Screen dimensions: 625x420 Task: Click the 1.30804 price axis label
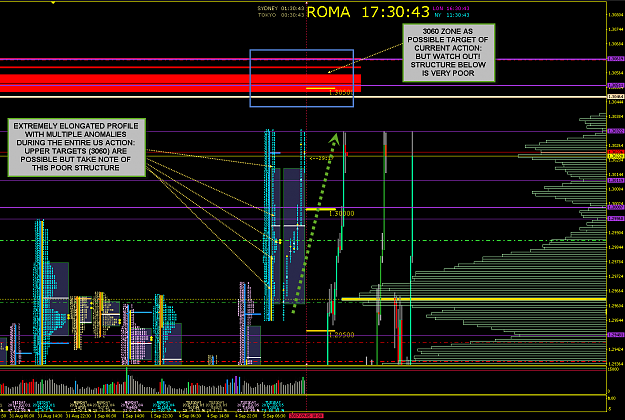point(615,15)
